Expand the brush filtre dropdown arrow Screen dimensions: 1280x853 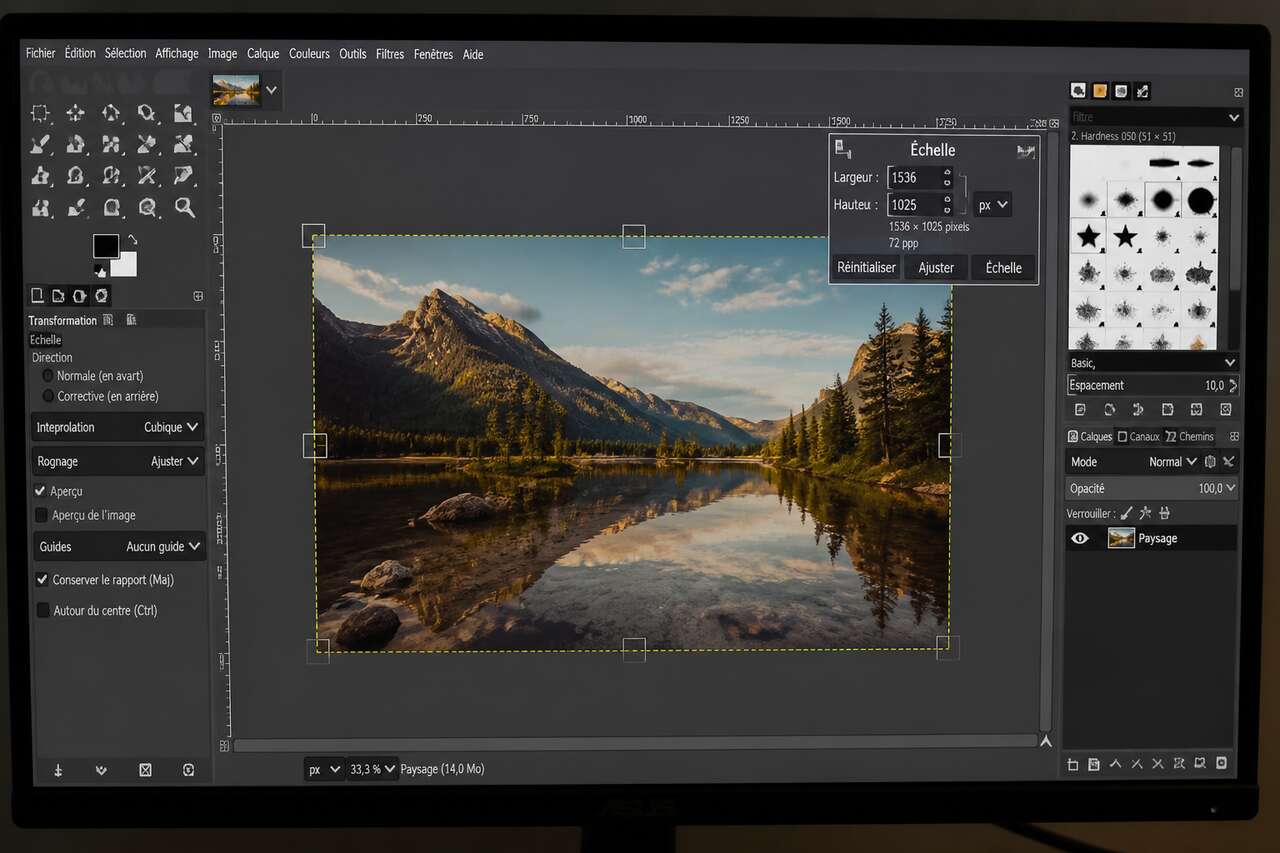1234,117
